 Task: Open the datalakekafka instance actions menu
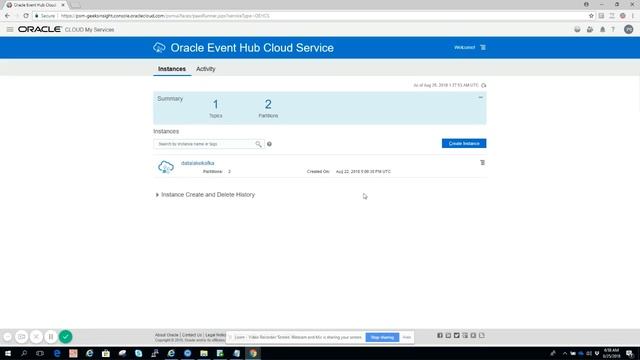click(482, 162)
